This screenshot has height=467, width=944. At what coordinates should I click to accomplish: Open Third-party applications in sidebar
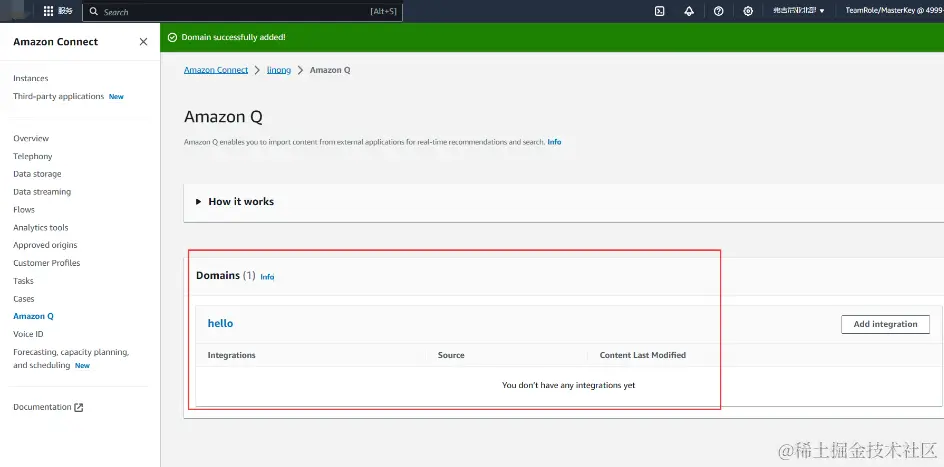[59, 96]
